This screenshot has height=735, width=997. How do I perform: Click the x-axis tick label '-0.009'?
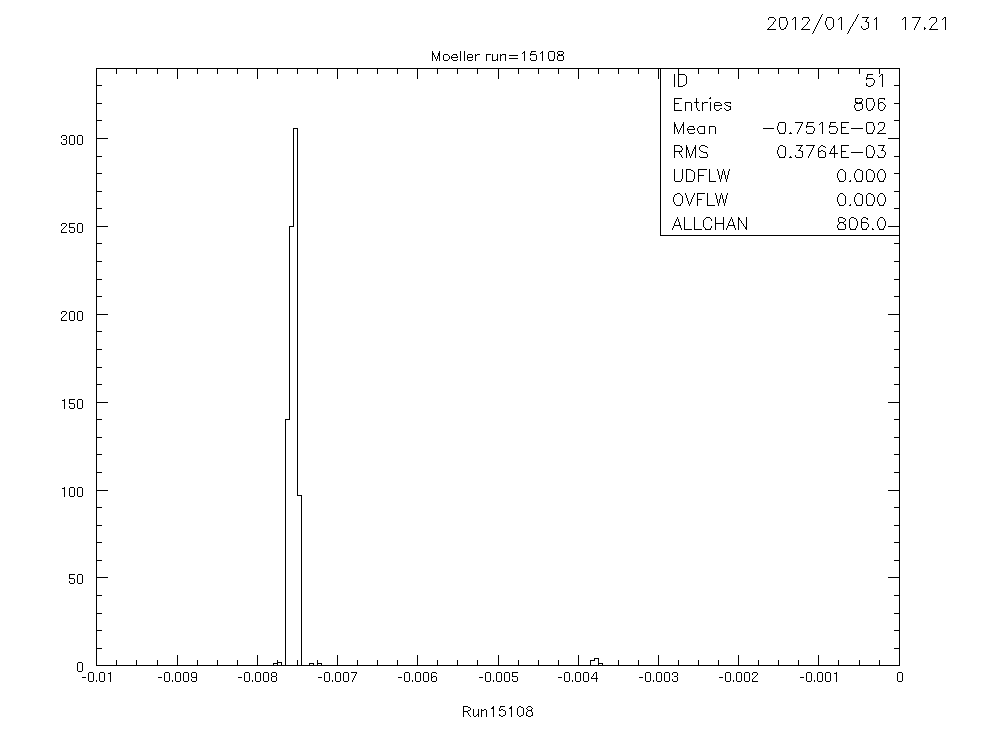(177, 678)
